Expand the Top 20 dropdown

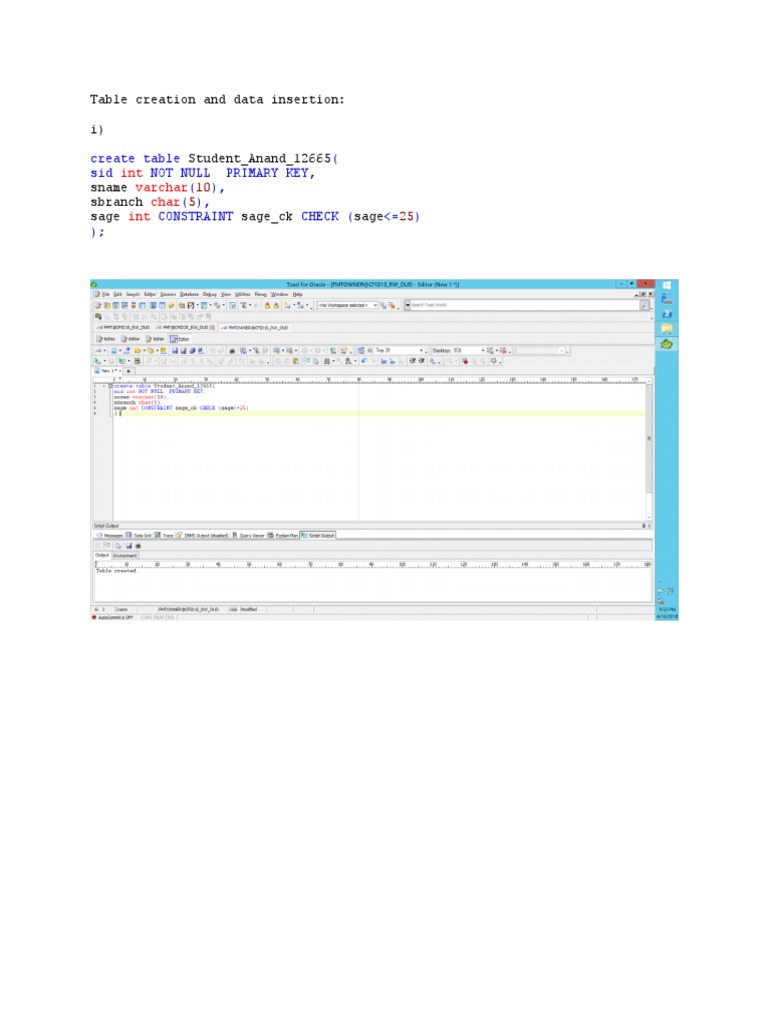pos(421,351)
